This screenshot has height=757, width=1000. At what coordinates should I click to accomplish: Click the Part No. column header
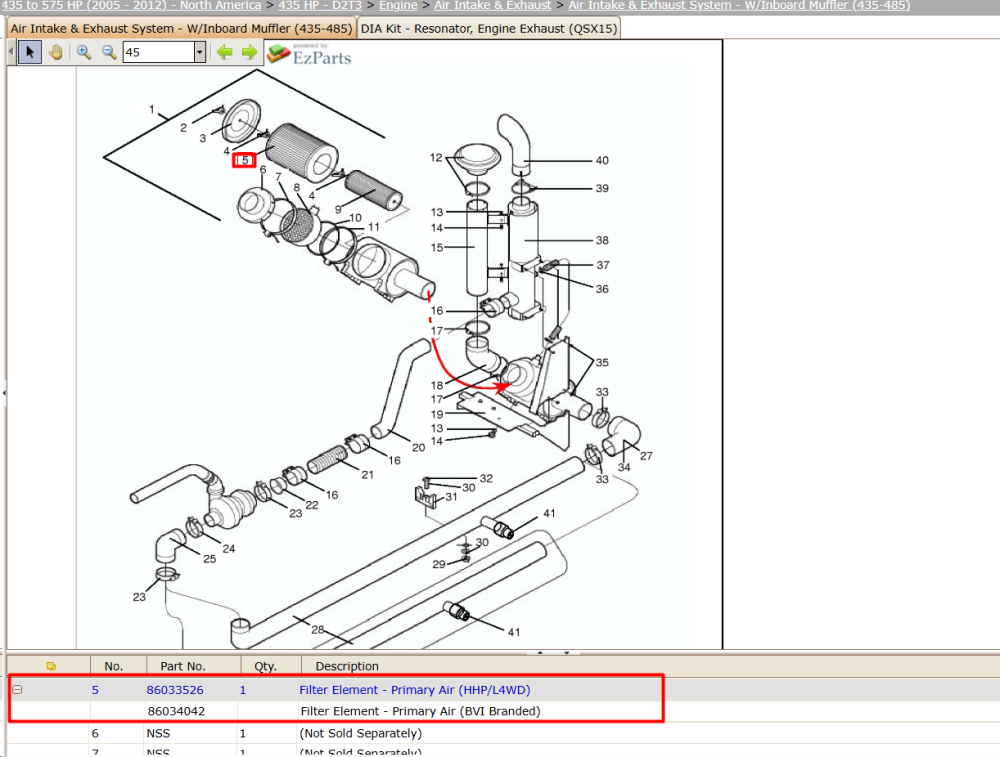click(182, 666)
